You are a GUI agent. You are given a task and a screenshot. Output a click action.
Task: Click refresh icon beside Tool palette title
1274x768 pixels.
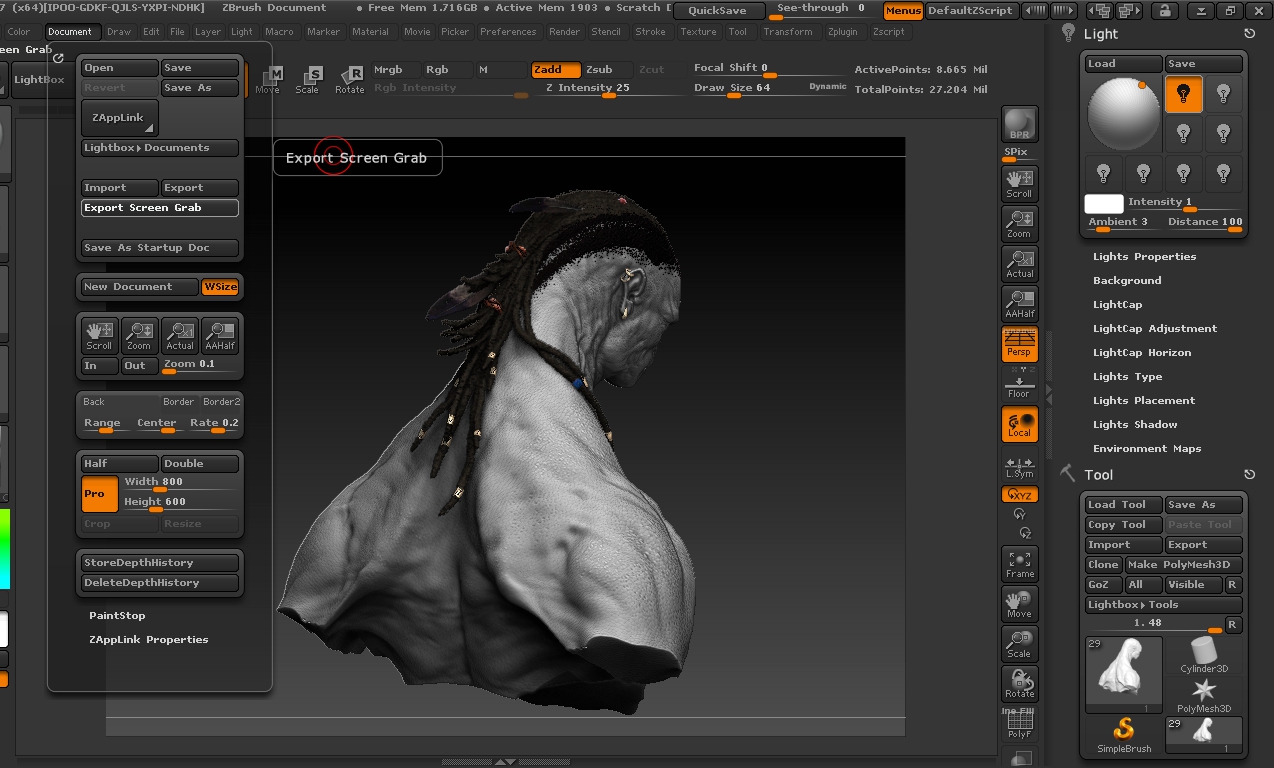click(x=1249, y=475)
